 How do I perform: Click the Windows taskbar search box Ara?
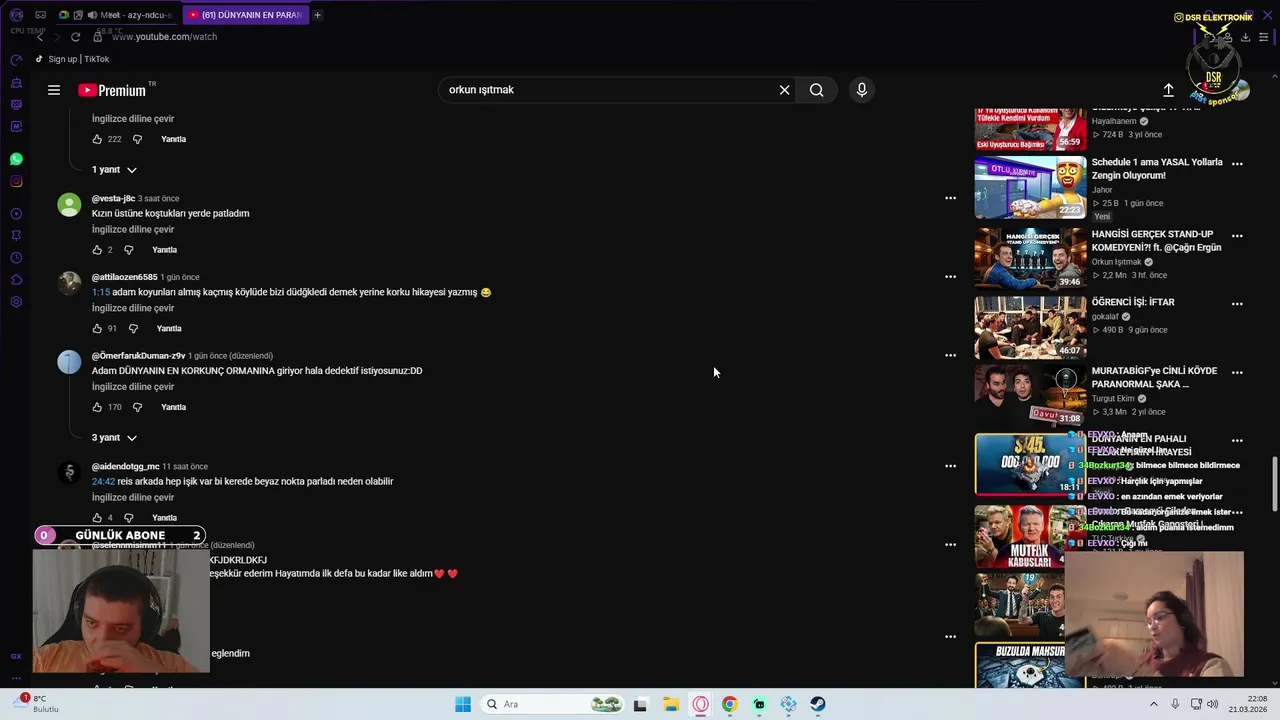(x=553, y=704)
